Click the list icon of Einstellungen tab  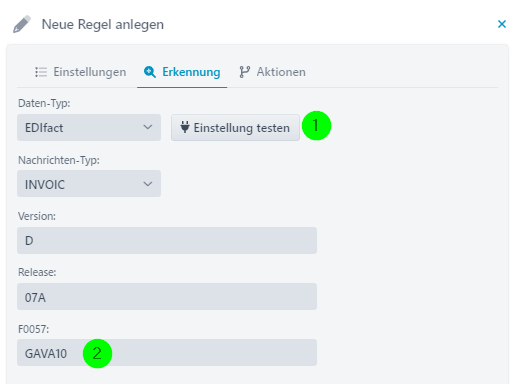pos(41,72)
